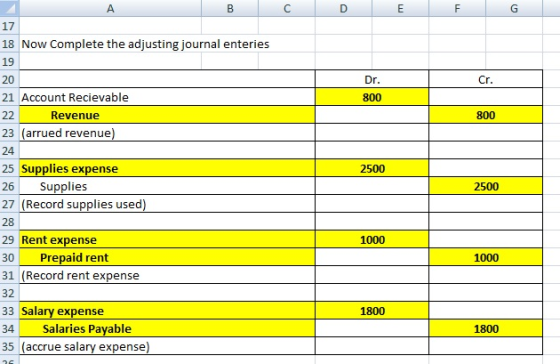Select the 'Supplies' account cell in row 26
560x364 pixels.
point(167,186)
